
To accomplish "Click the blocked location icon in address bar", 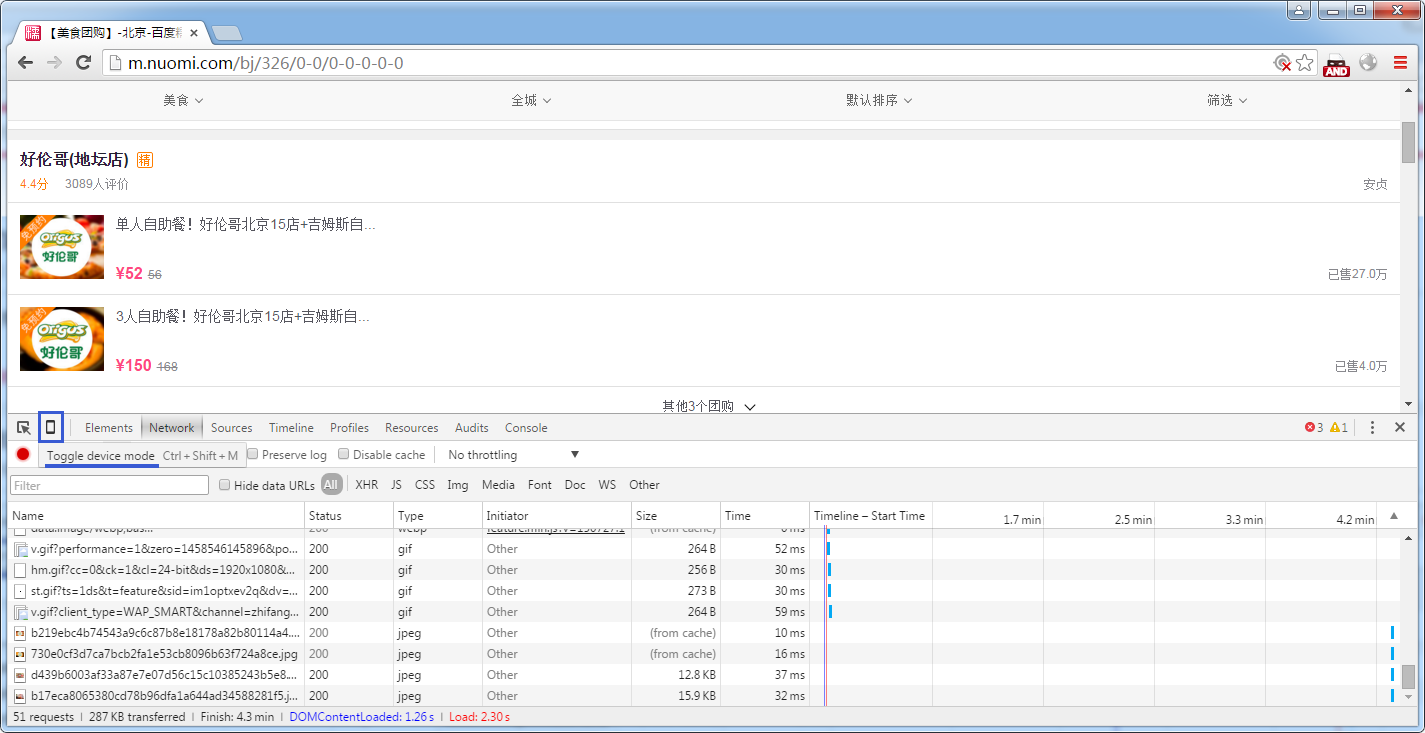I will coord(1282,63).
